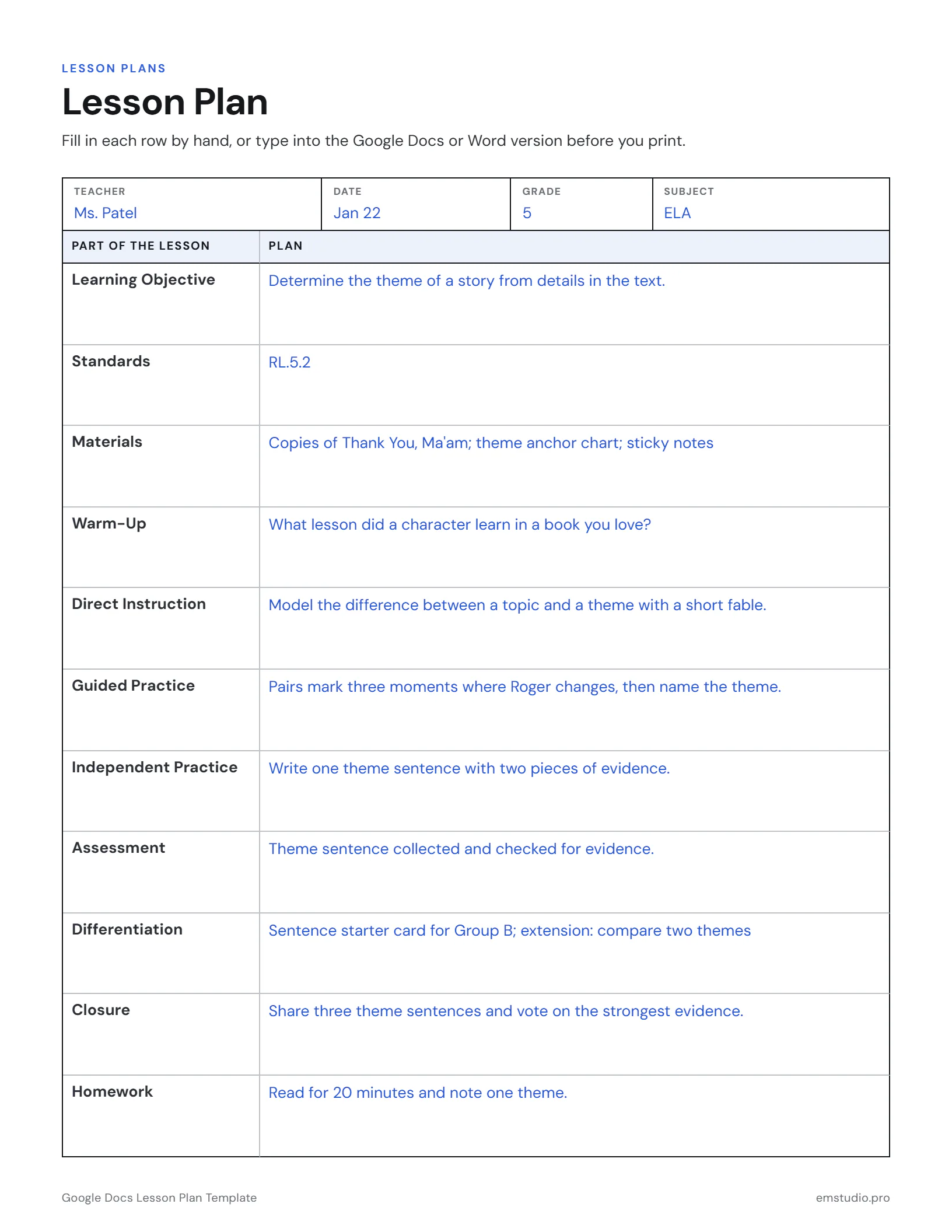
Task: Click the 'Learning Objective' row label
Action: [143, 280]
